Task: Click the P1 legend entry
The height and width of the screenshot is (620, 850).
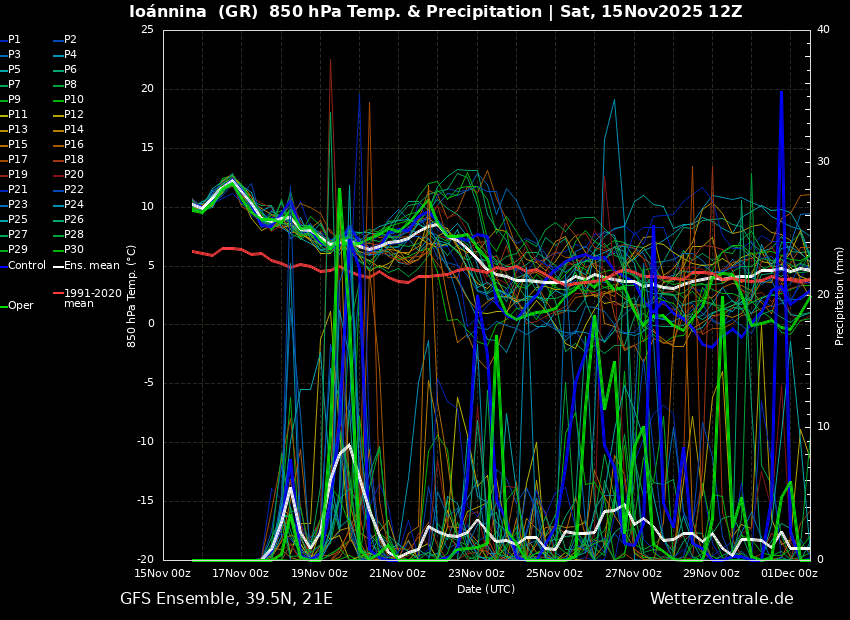Action: pos(14,40)
